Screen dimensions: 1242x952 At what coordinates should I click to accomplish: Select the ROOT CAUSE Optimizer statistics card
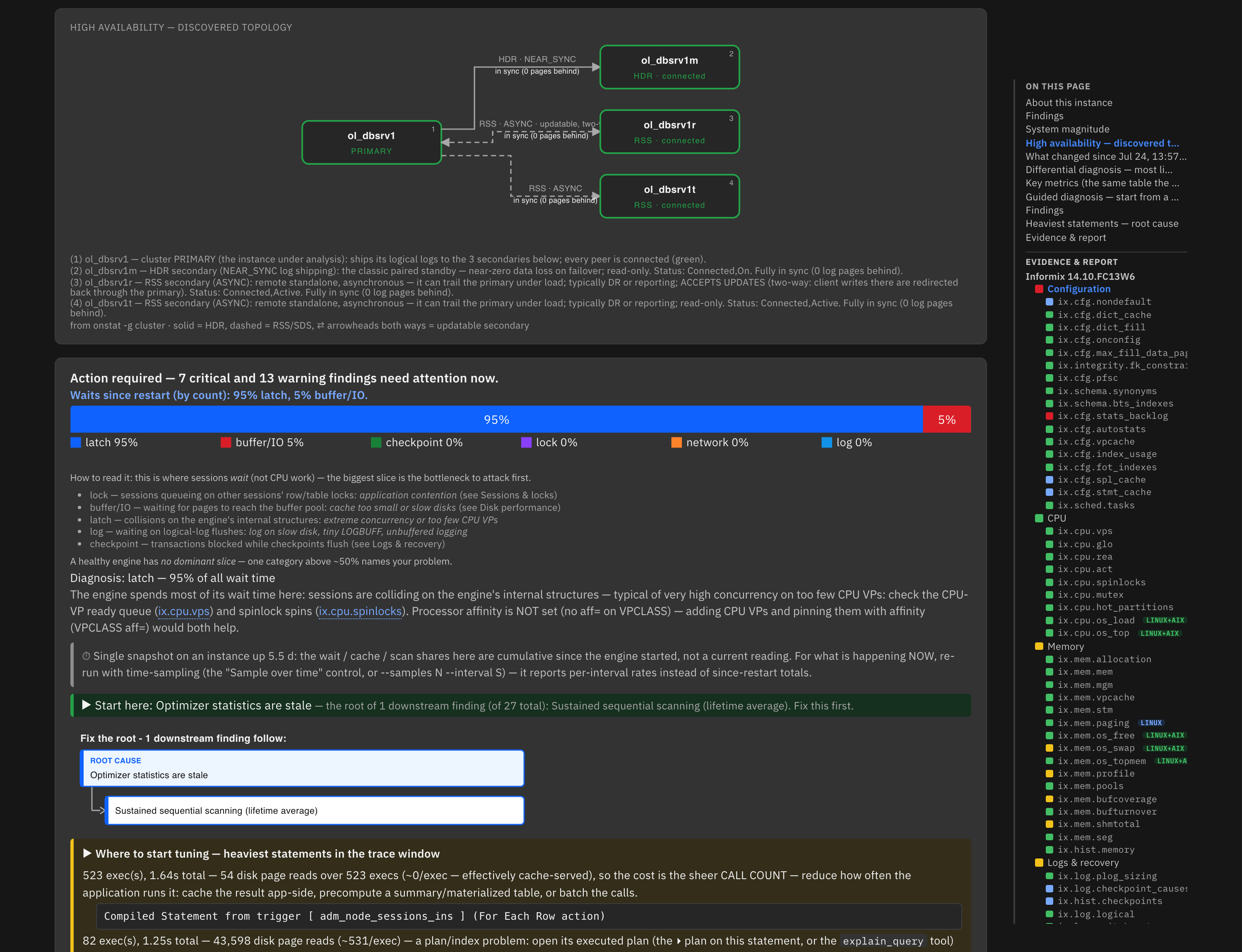(302, 768)
